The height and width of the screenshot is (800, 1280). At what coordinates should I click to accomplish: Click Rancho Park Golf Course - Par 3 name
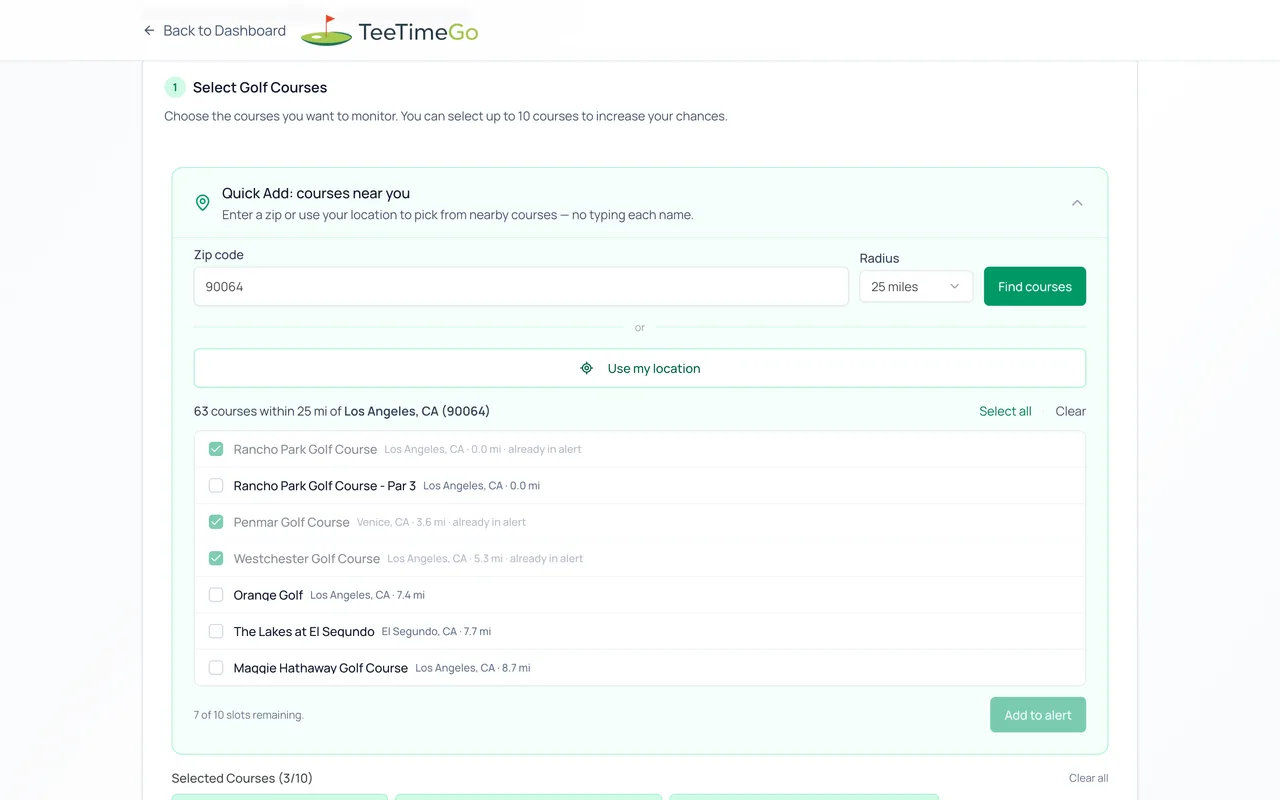pyautogui.click(x=324, y=486)
